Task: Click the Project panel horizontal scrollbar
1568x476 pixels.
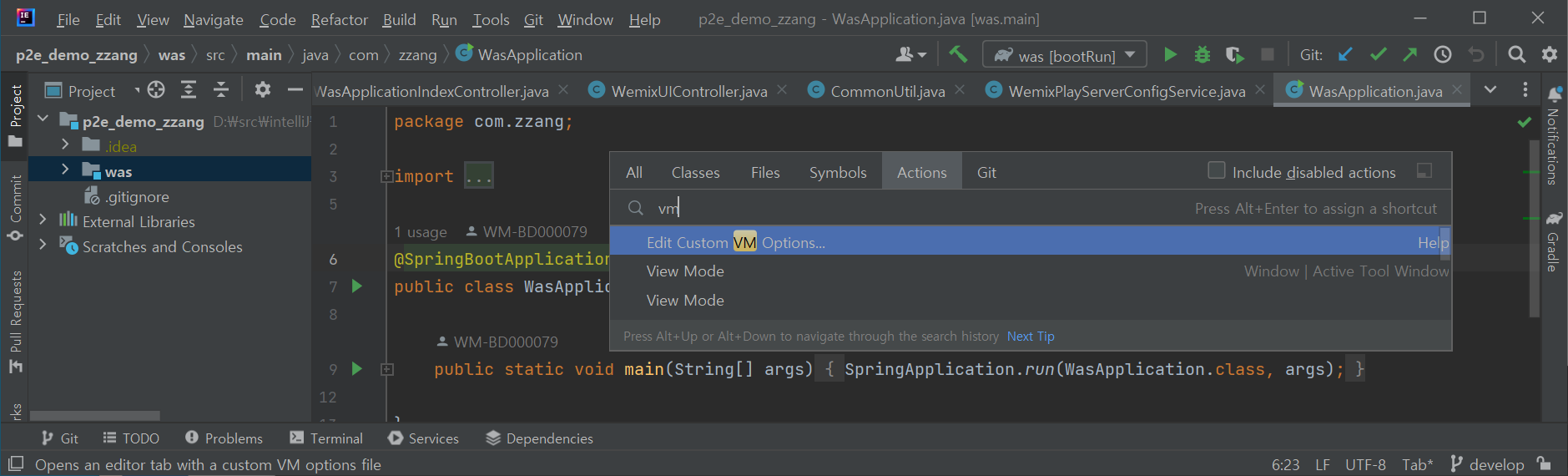Action: (x=94, y=415)
